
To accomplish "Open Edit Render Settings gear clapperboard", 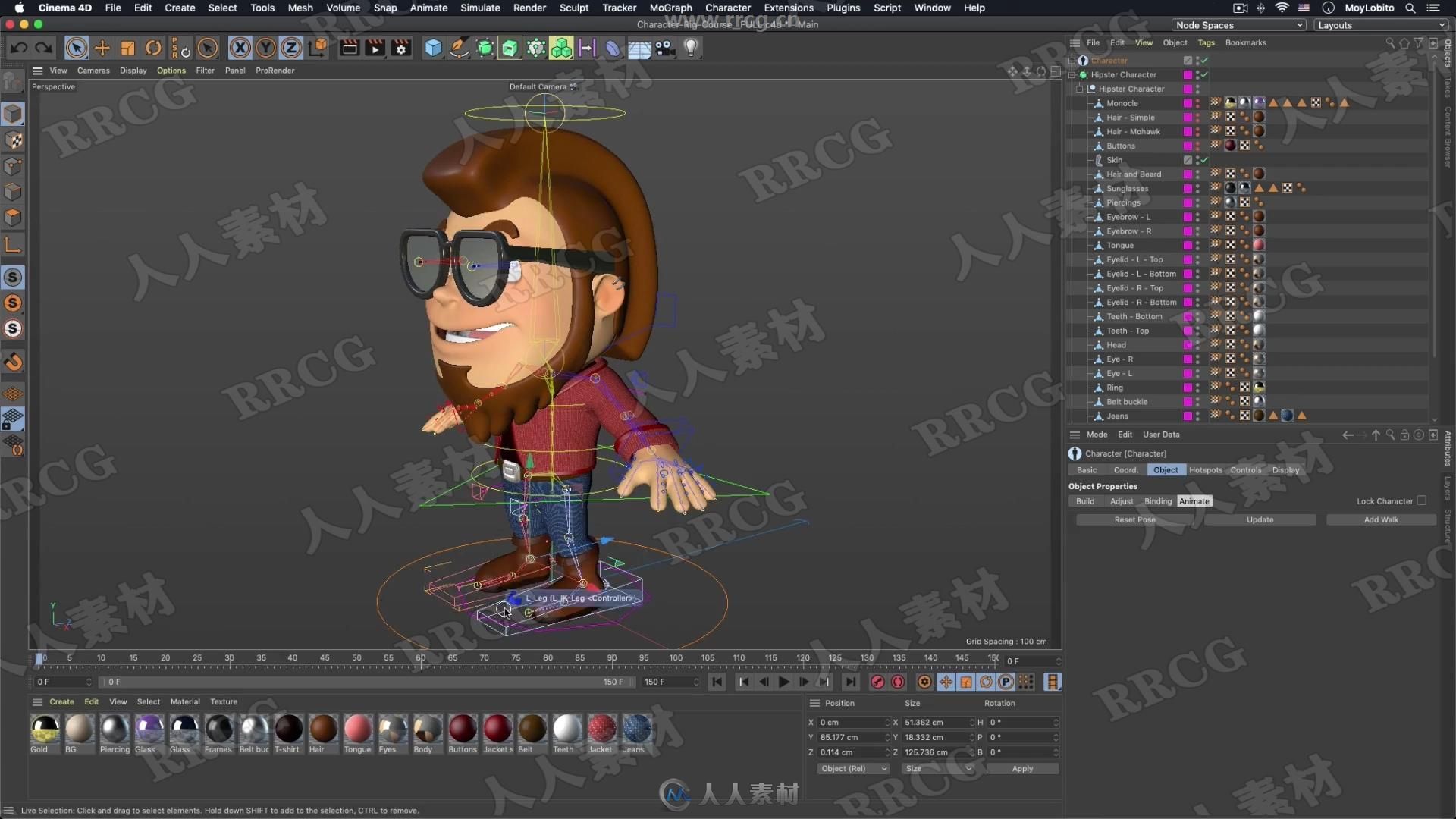I will click(x=401, y=48).
